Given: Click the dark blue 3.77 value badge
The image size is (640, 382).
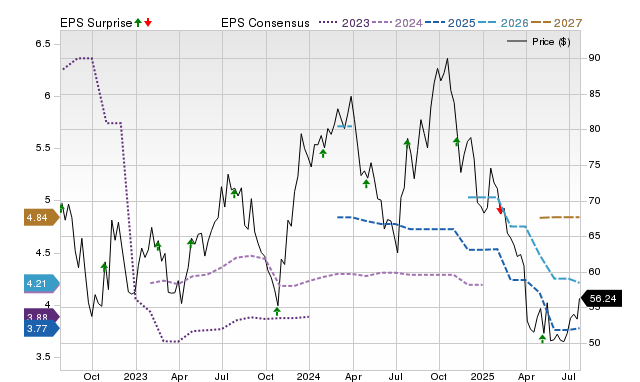Looking at the screenshot, I should [x=42, y=329].
